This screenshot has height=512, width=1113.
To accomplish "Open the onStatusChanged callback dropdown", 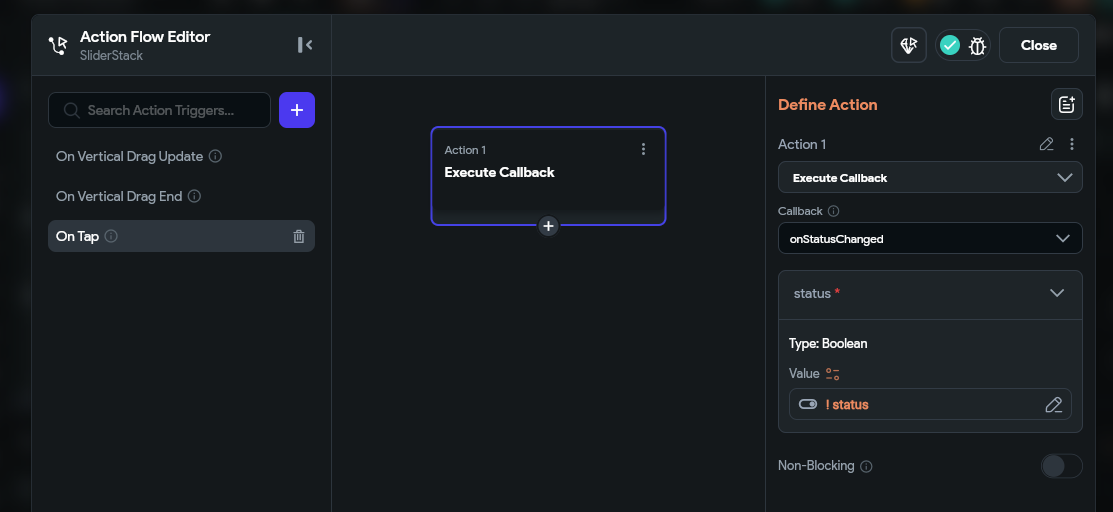I will click(x=930, y=239).
